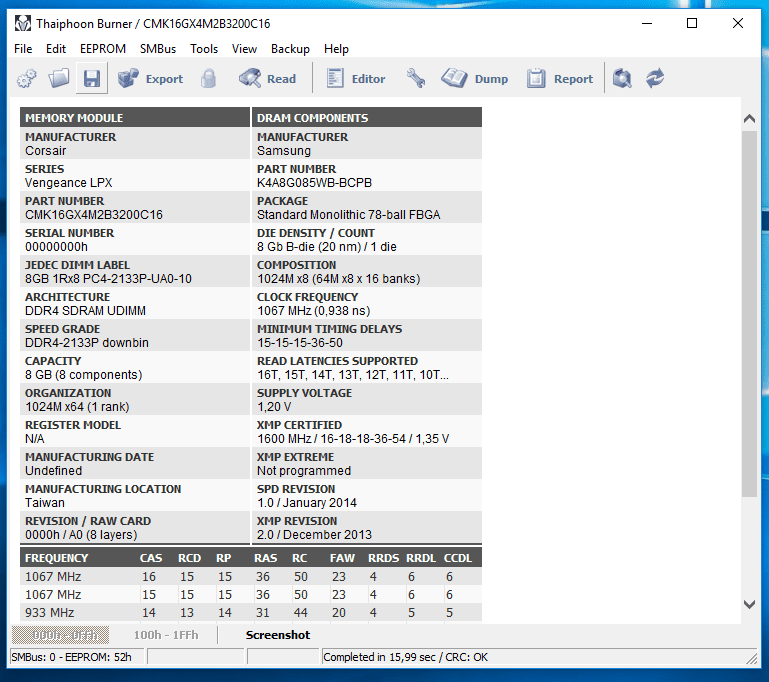Click the Taiwan manufacturing location value

pos(45,503)
